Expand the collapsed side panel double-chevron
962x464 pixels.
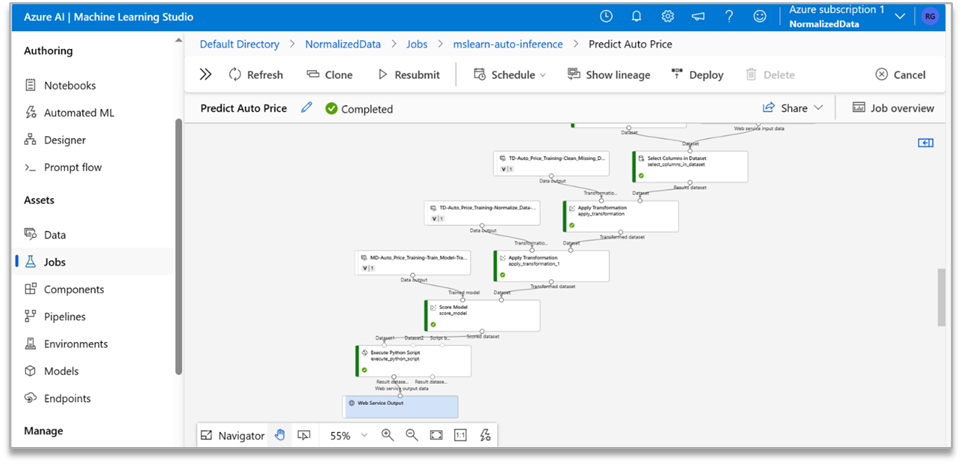tap(206, 74)
